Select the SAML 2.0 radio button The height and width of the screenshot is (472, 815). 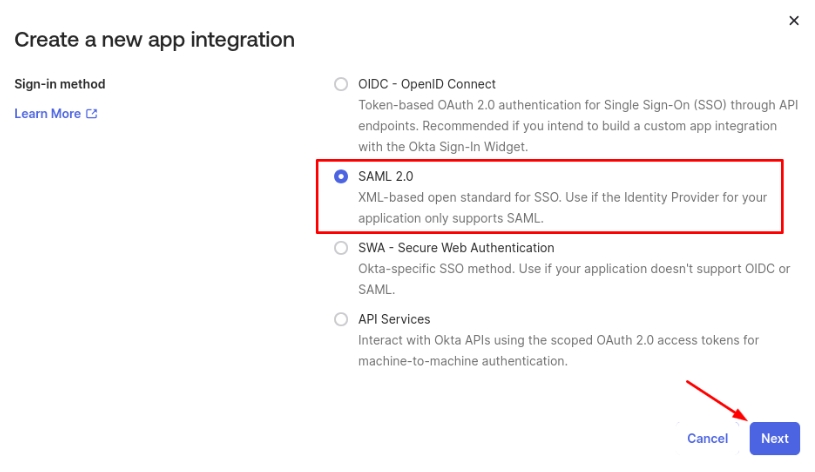[341, 177]
